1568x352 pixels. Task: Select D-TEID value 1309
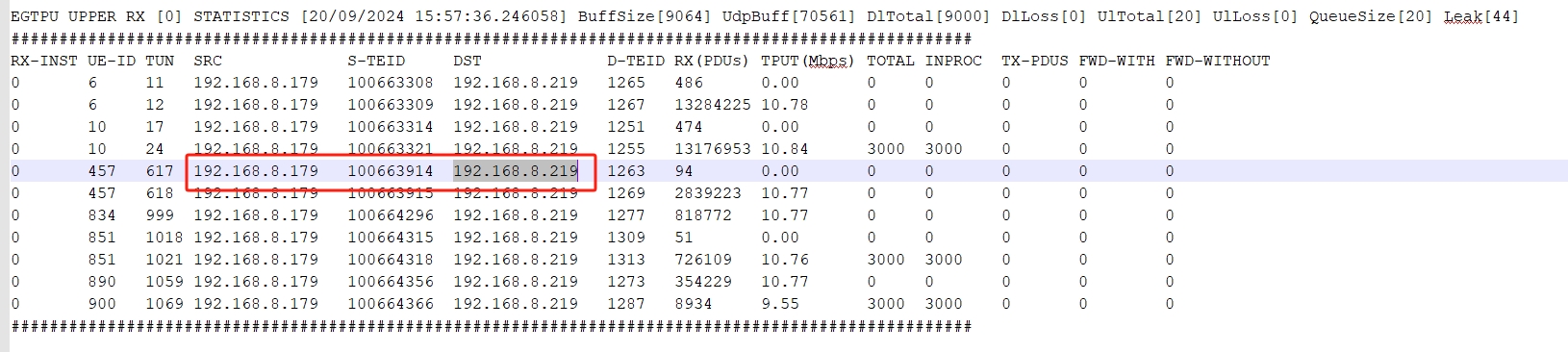(626, 238)
